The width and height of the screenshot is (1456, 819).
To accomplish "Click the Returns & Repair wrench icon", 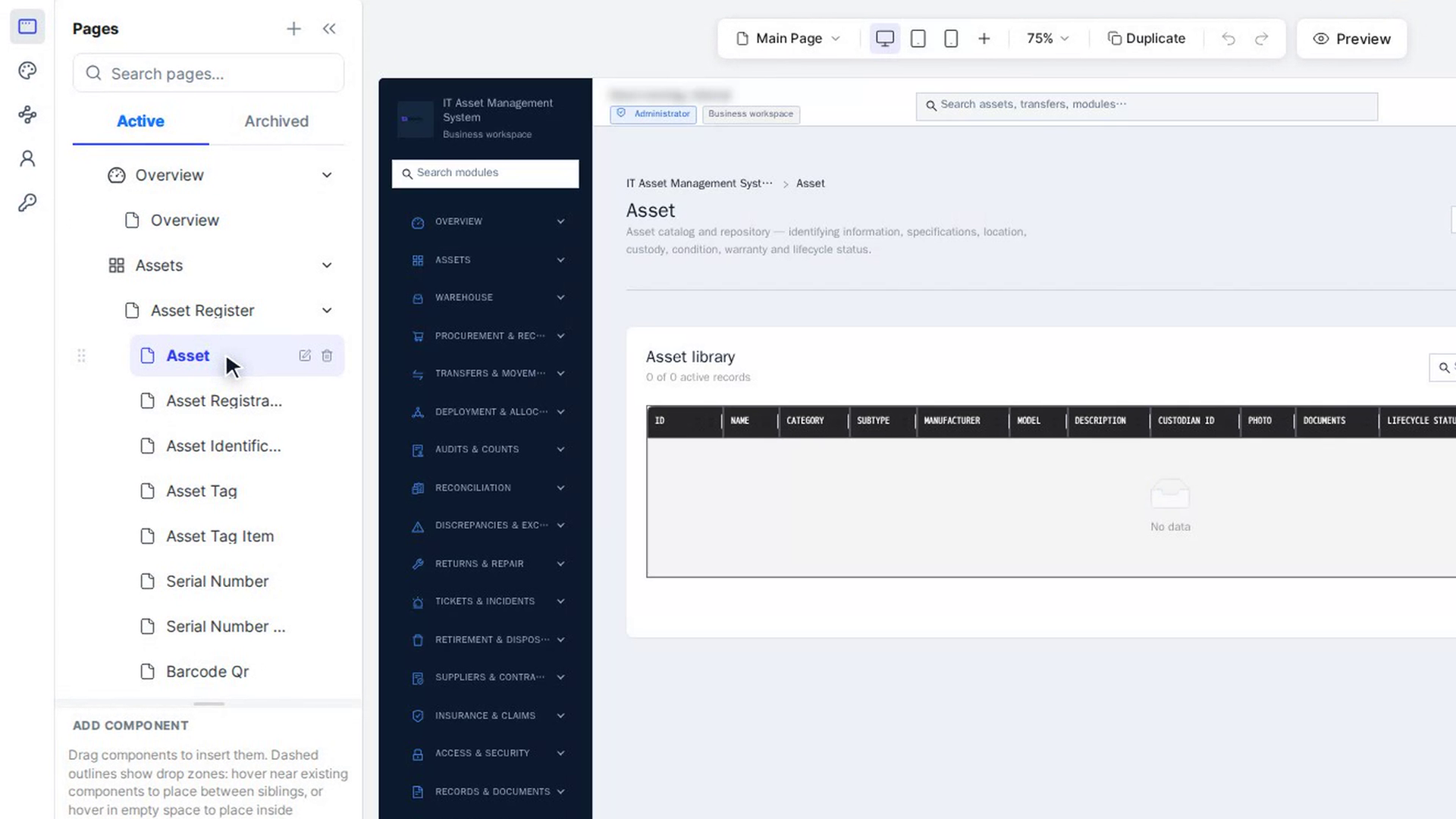I will click(418, 564).
